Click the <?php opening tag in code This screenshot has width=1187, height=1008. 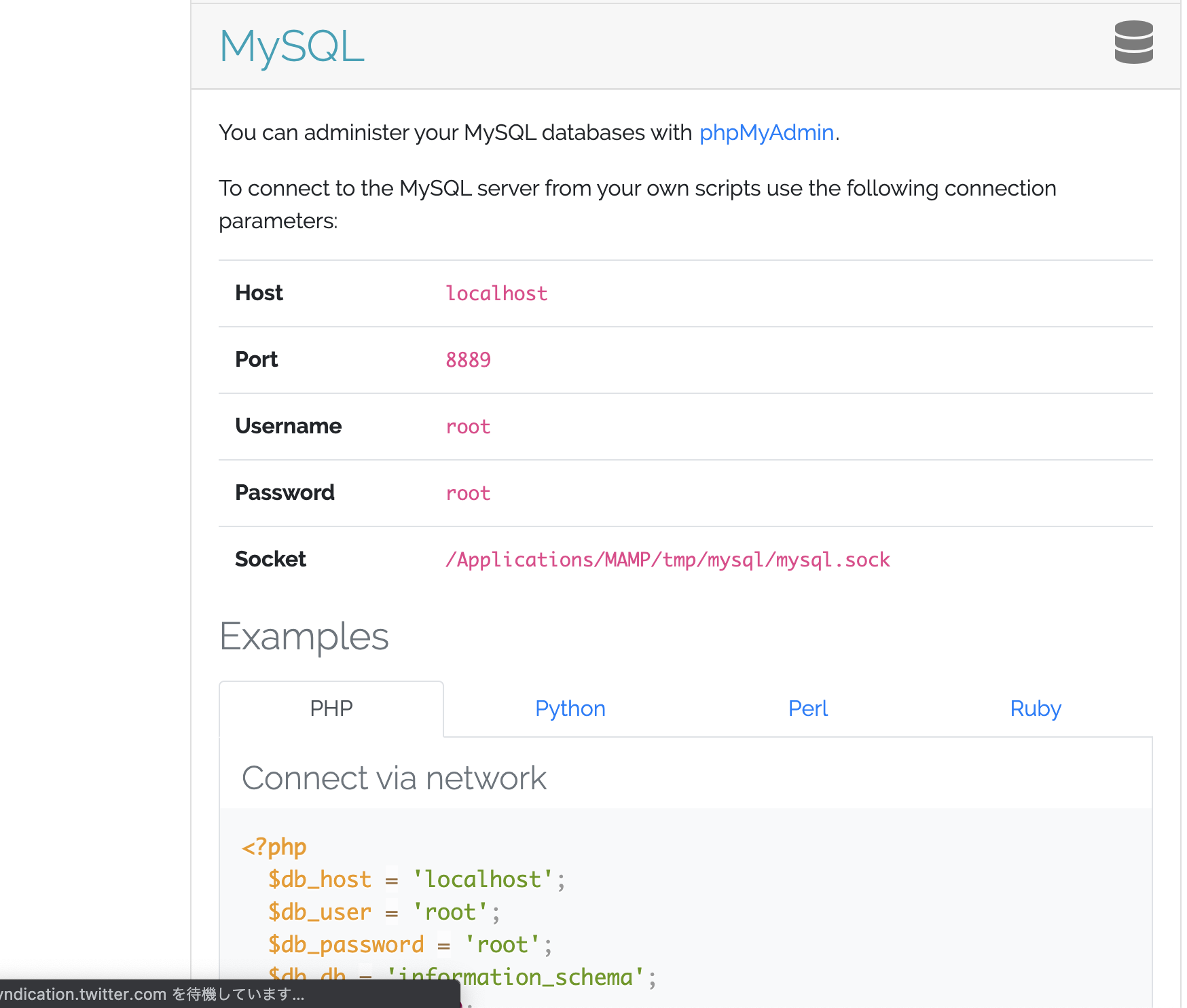pyautogui.click(x=274, y=847)
